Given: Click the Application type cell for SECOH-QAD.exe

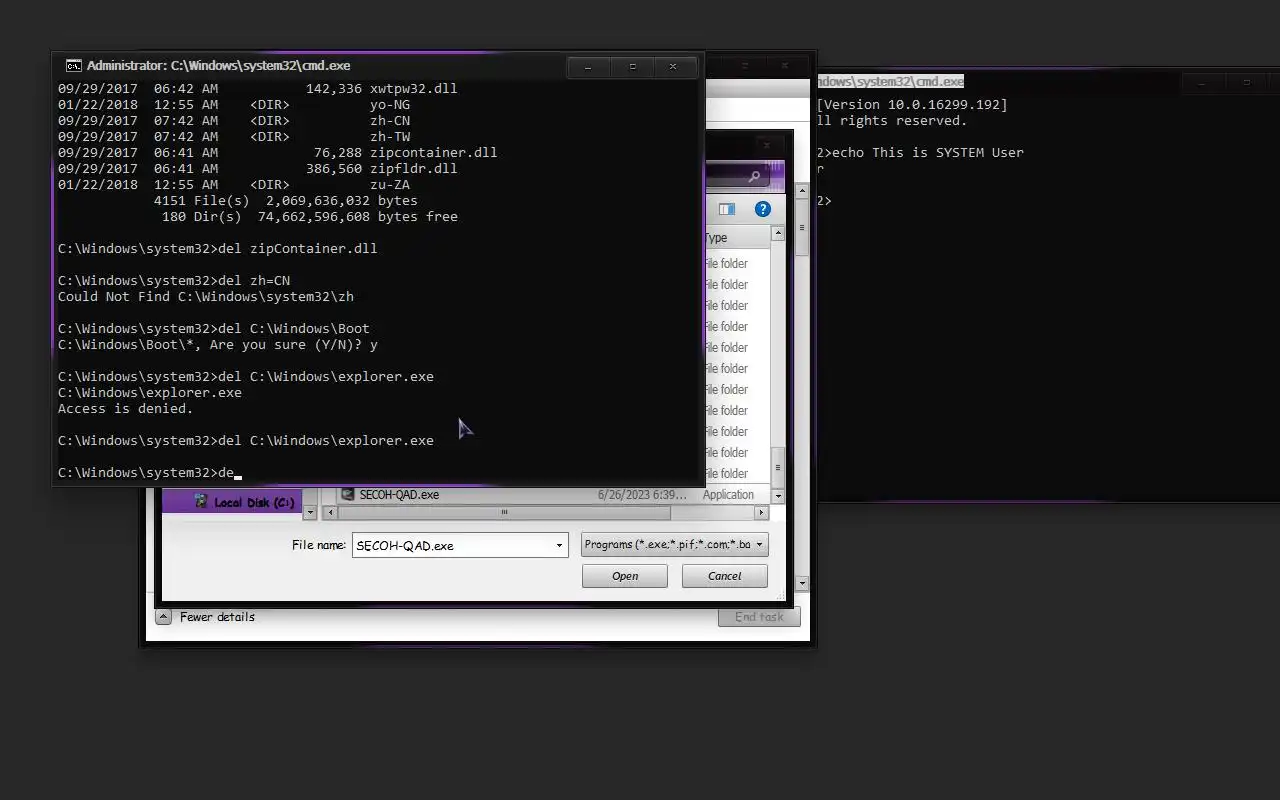Looking at the screenshot, I should tap(728, 494).
